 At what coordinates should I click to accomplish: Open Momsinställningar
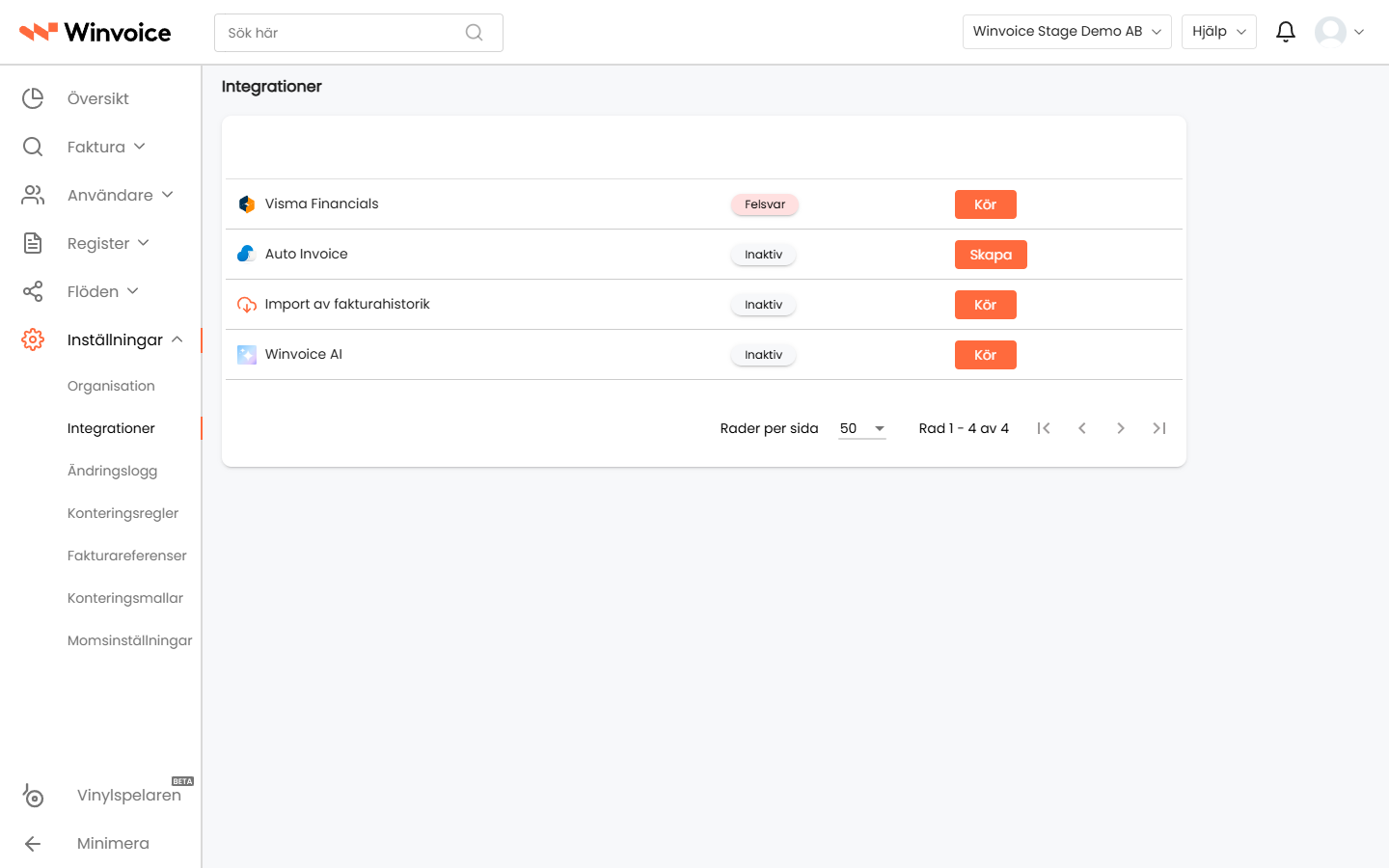coord(130,640)
